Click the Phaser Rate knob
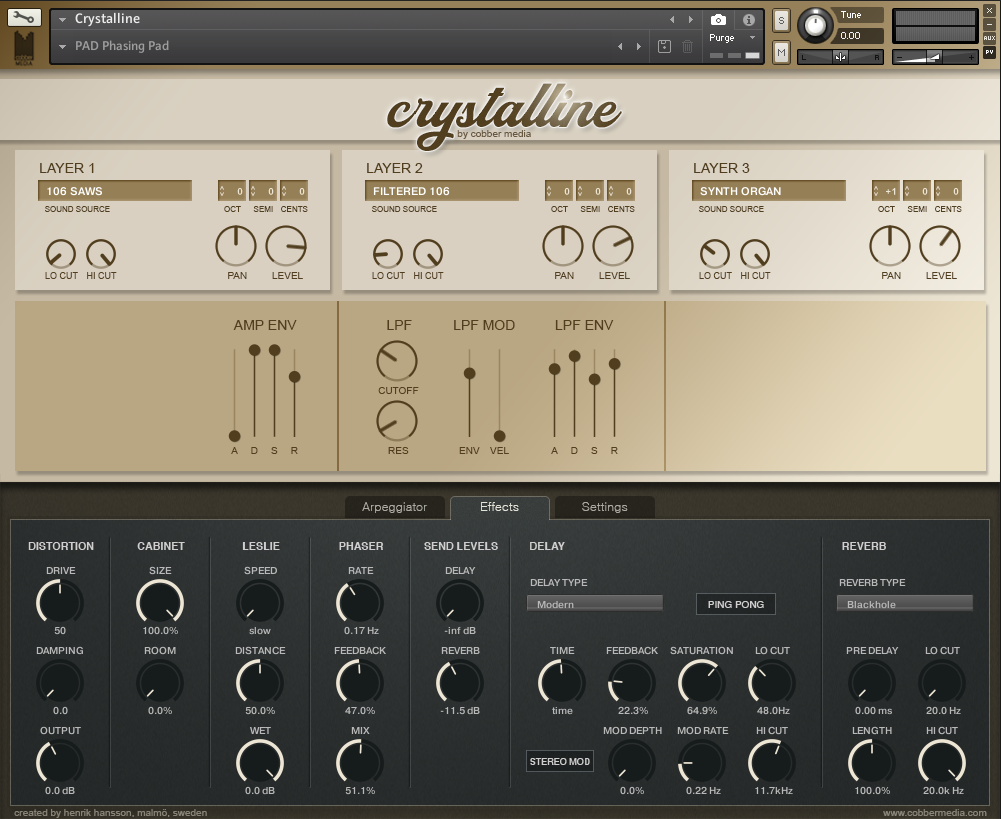Screen dimensions: 1001x819 pos(360,602)
